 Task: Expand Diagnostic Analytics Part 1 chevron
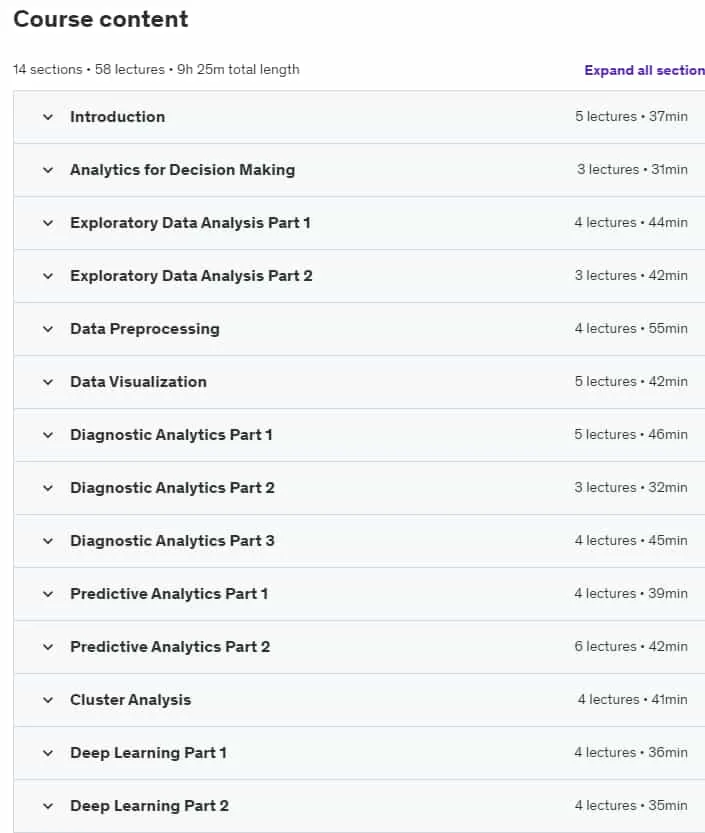pos(48,435)
